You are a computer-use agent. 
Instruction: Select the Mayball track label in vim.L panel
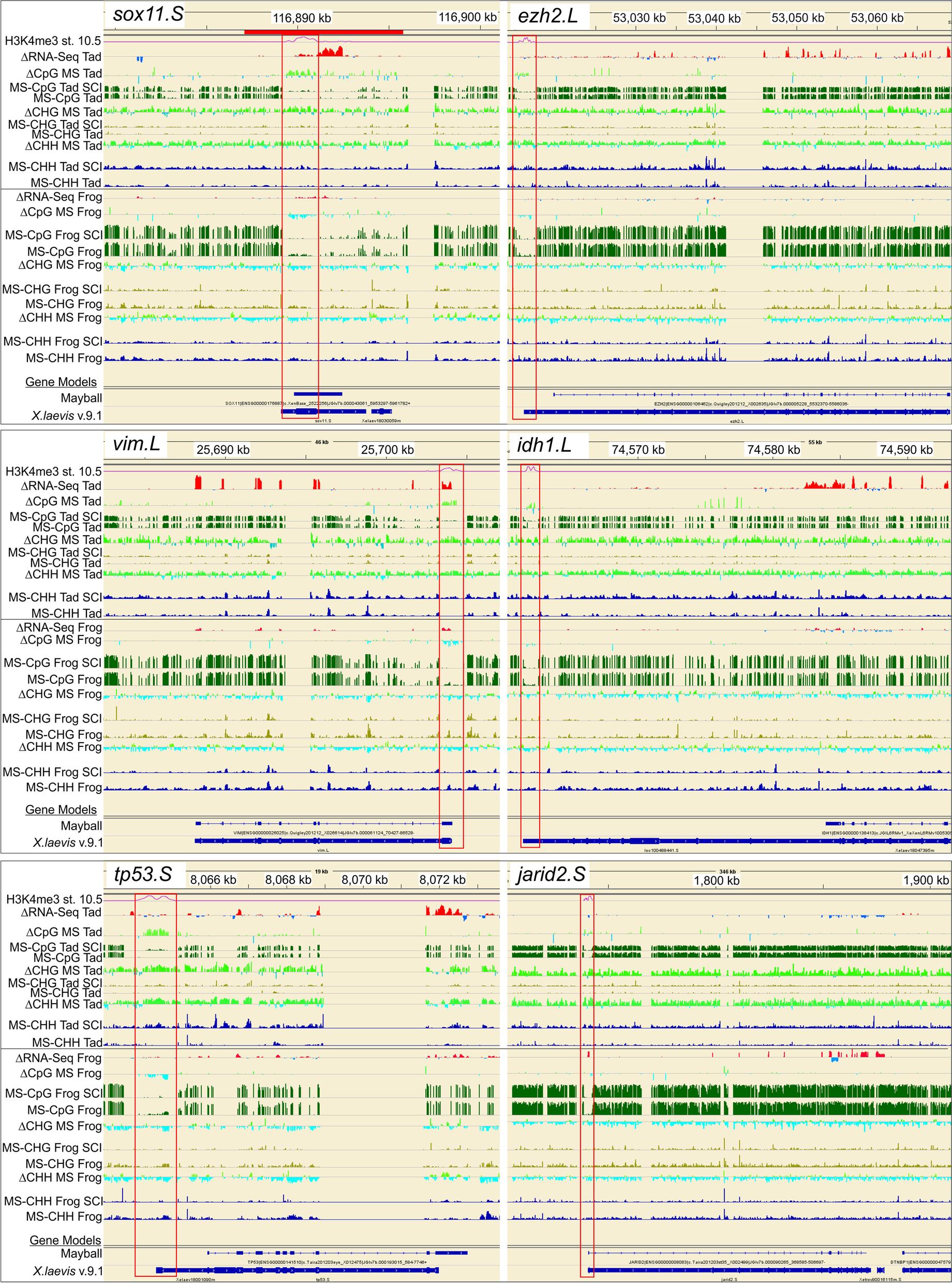pos(81,826)
